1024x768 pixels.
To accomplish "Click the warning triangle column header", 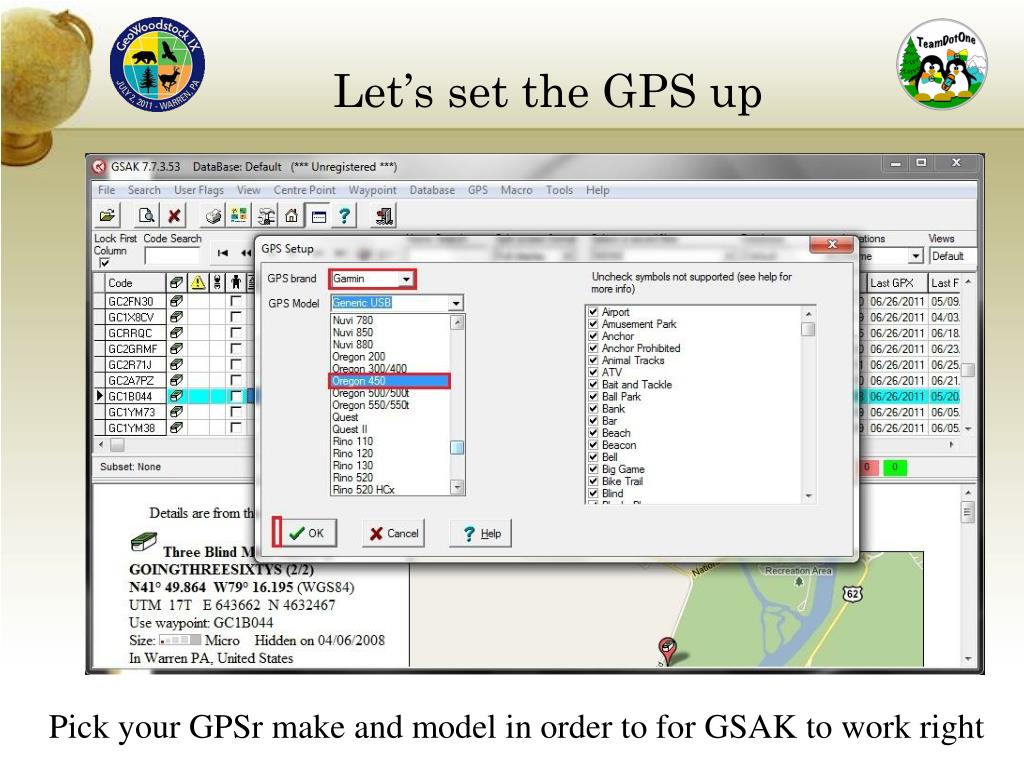I will (x=198, y=283).
